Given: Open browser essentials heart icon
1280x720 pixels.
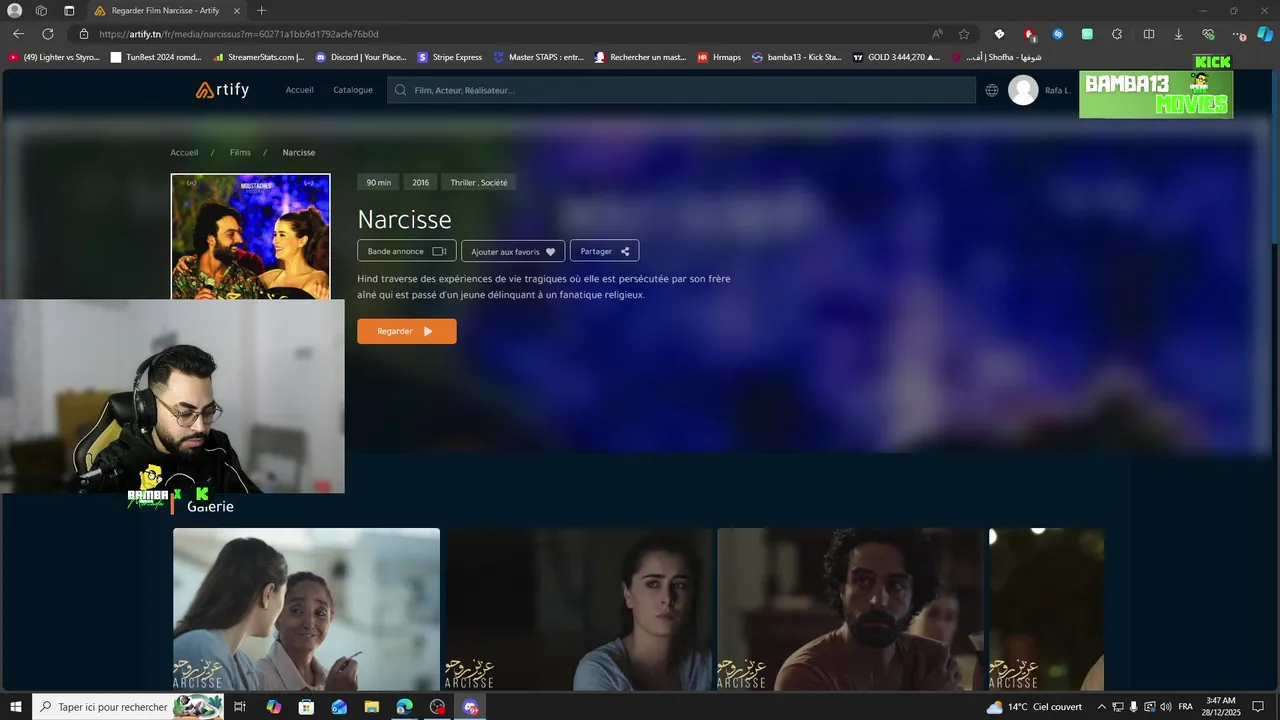Looking at the screenshot, I should [1208, 34].
